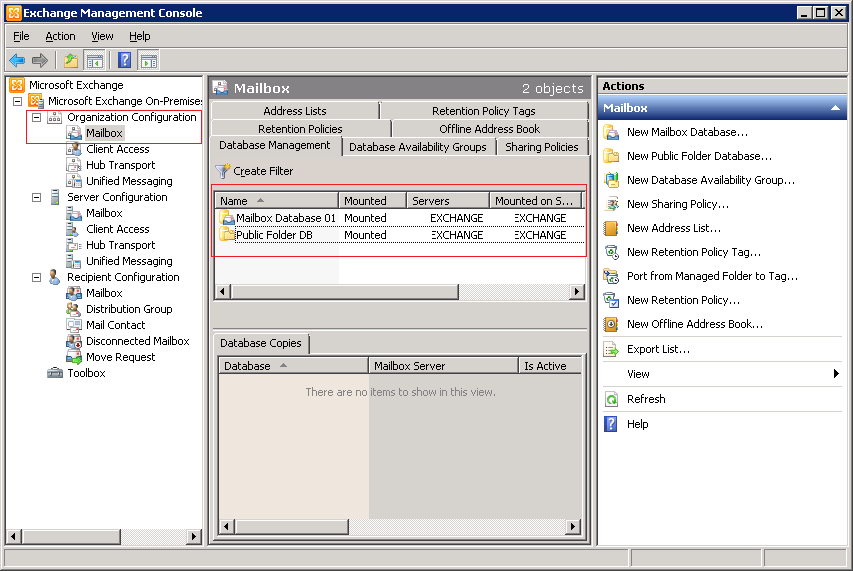Sort by Mailbox Server column header
Image resolution: width=853 pixels, height=571 pixels.
tap(443, 366)
